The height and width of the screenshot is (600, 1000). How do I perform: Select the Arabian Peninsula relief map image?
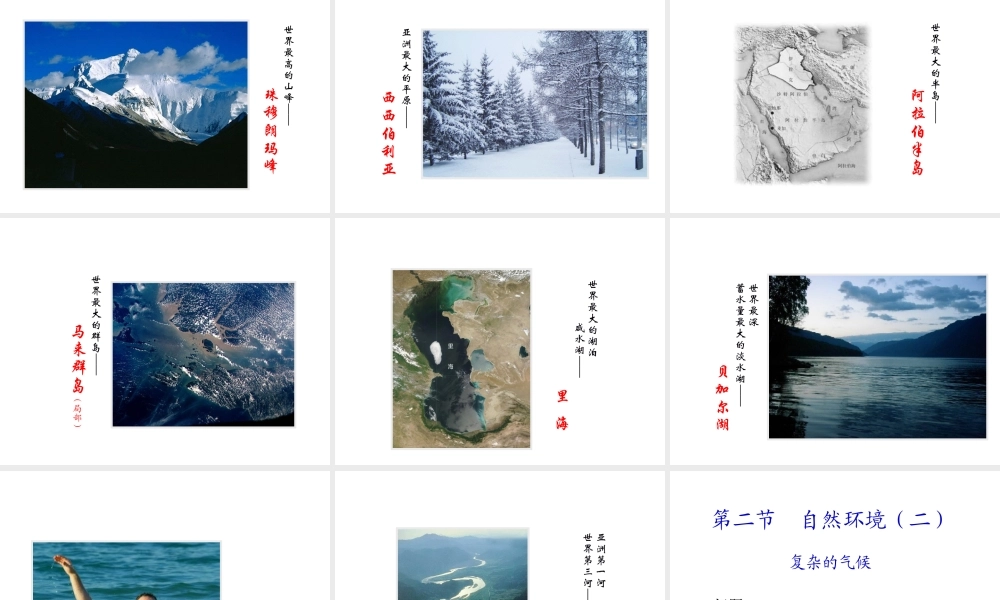[x=802, y=105]
